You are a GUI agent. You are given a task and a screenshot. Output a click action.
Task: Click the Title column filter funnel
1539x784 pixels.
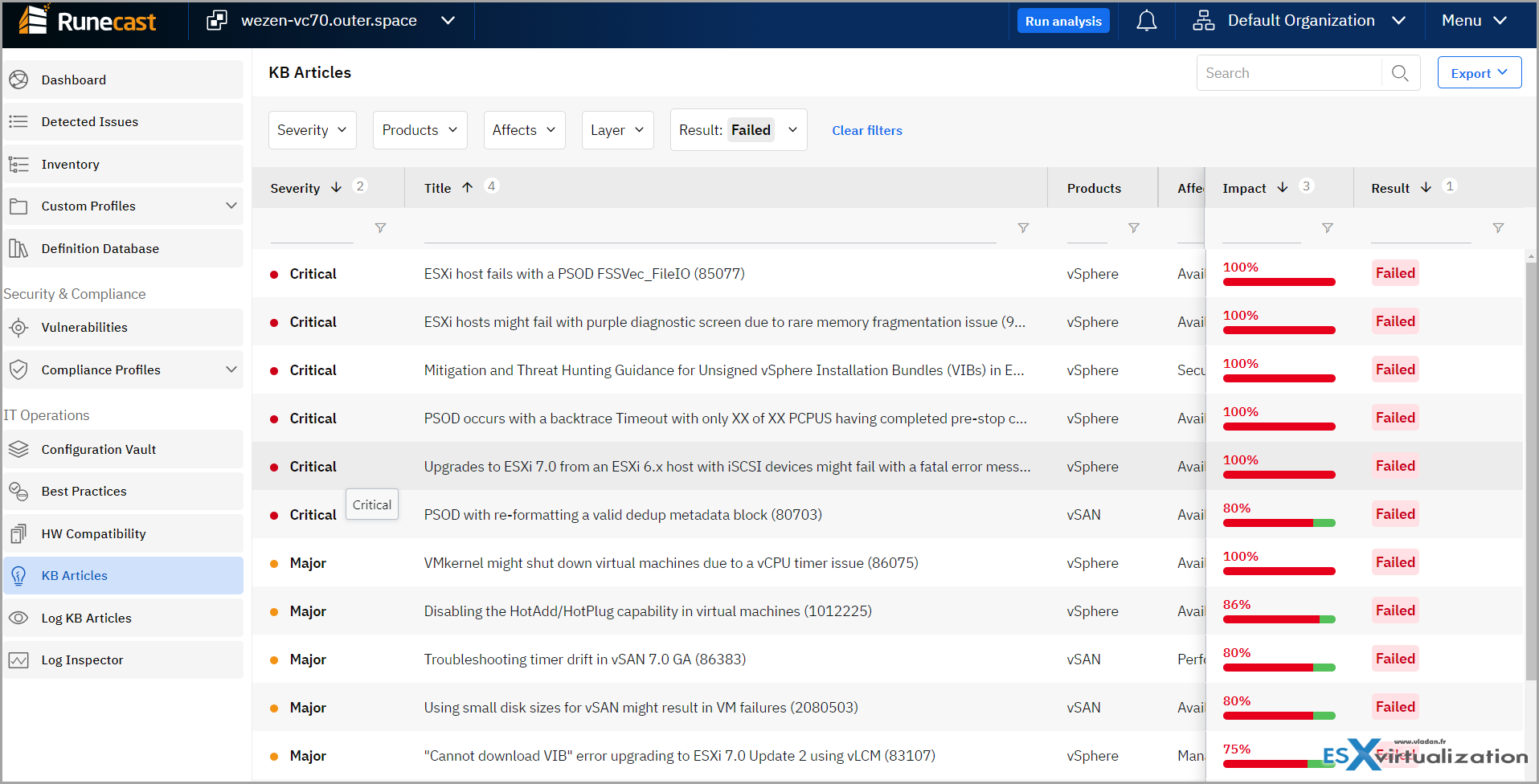click(1023, 228)
